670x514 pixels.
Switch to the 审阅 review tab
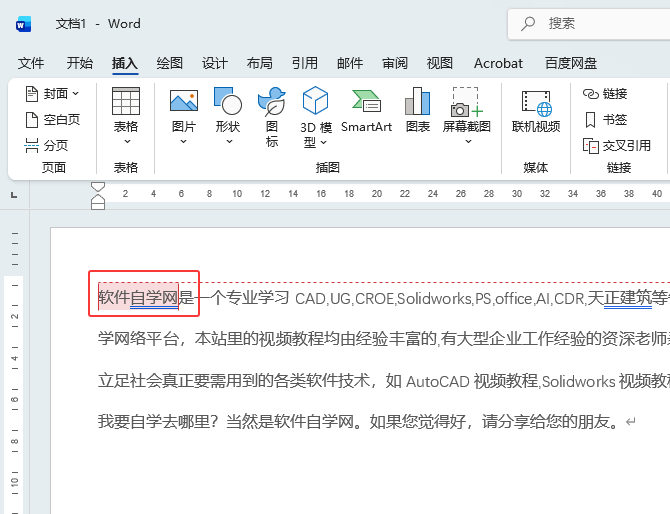click(395, 63)
